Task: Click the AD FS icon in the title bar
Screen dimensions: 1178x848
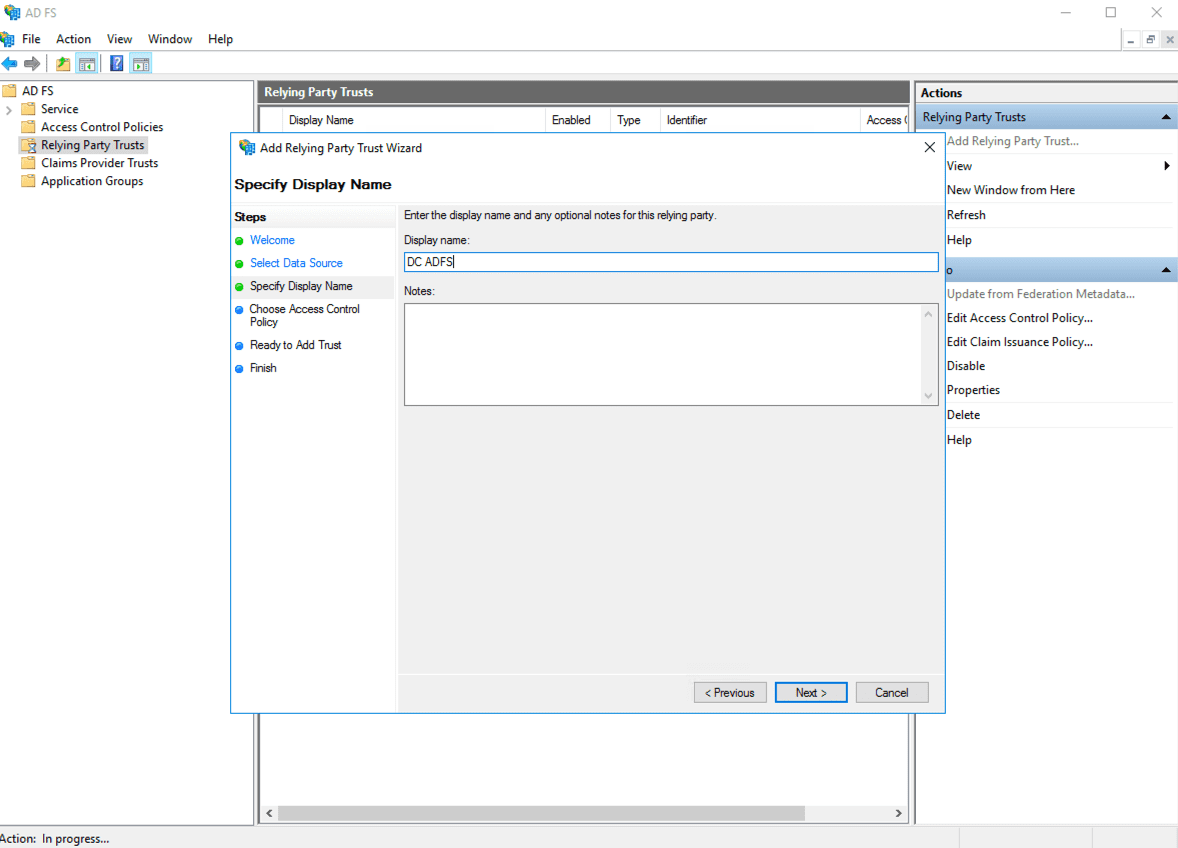Action: [12, 12]
